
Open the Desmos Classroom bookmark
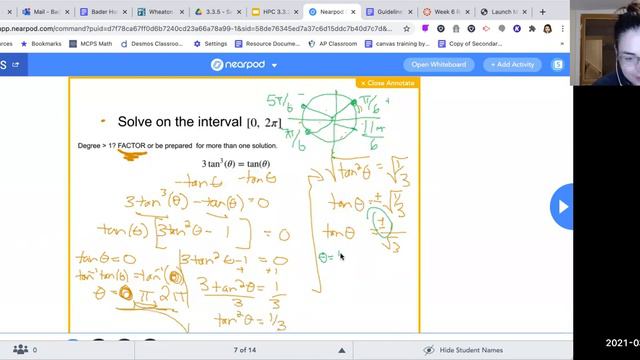(x=152, y=44)
